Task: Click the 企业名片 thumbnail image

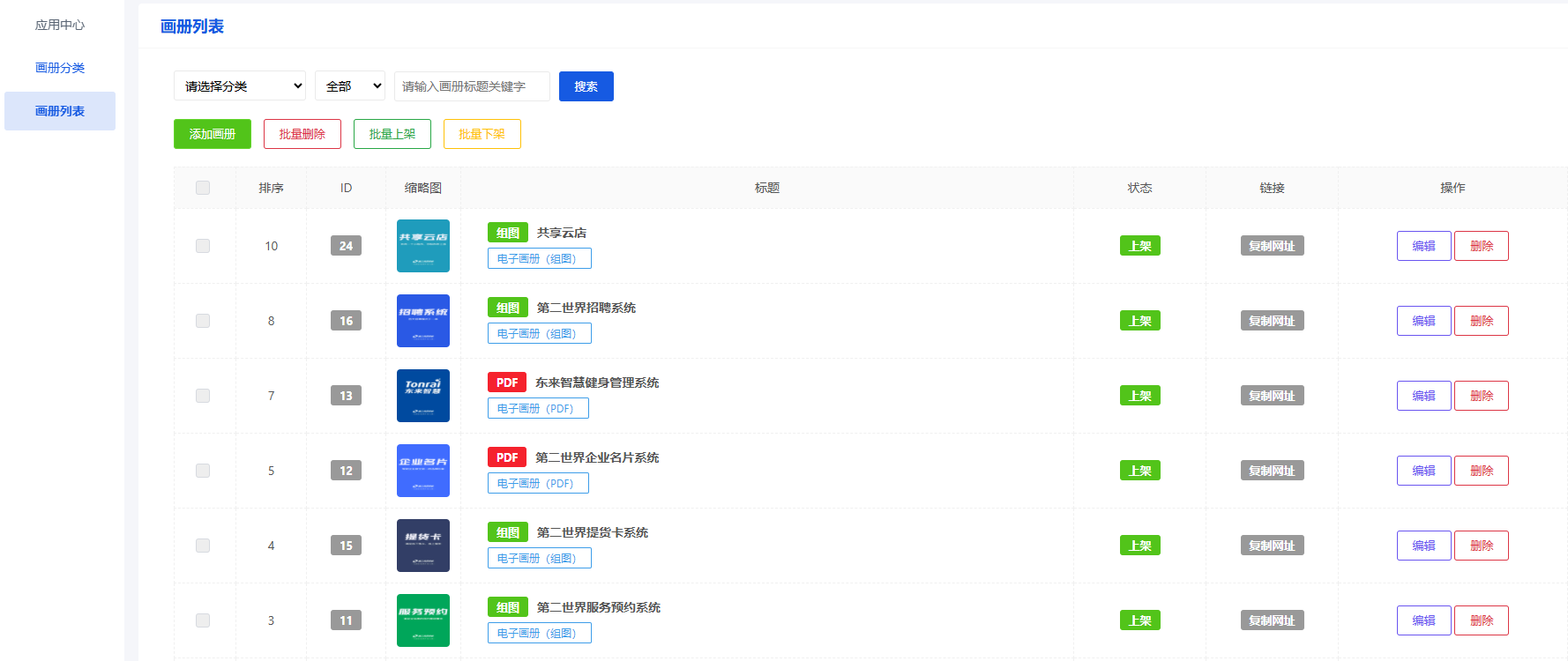Action: (x=423, y=471)
